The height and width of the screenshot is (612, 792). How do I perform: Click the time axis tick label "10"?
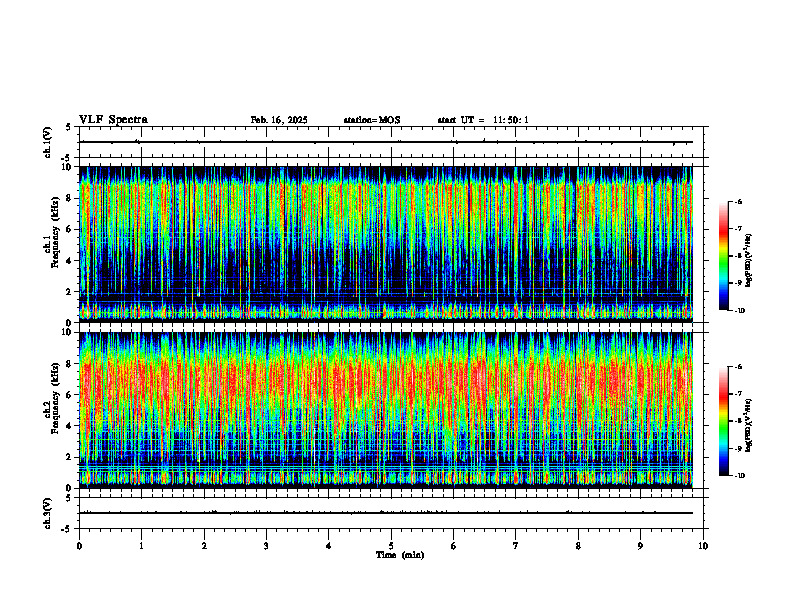[703, 546]
